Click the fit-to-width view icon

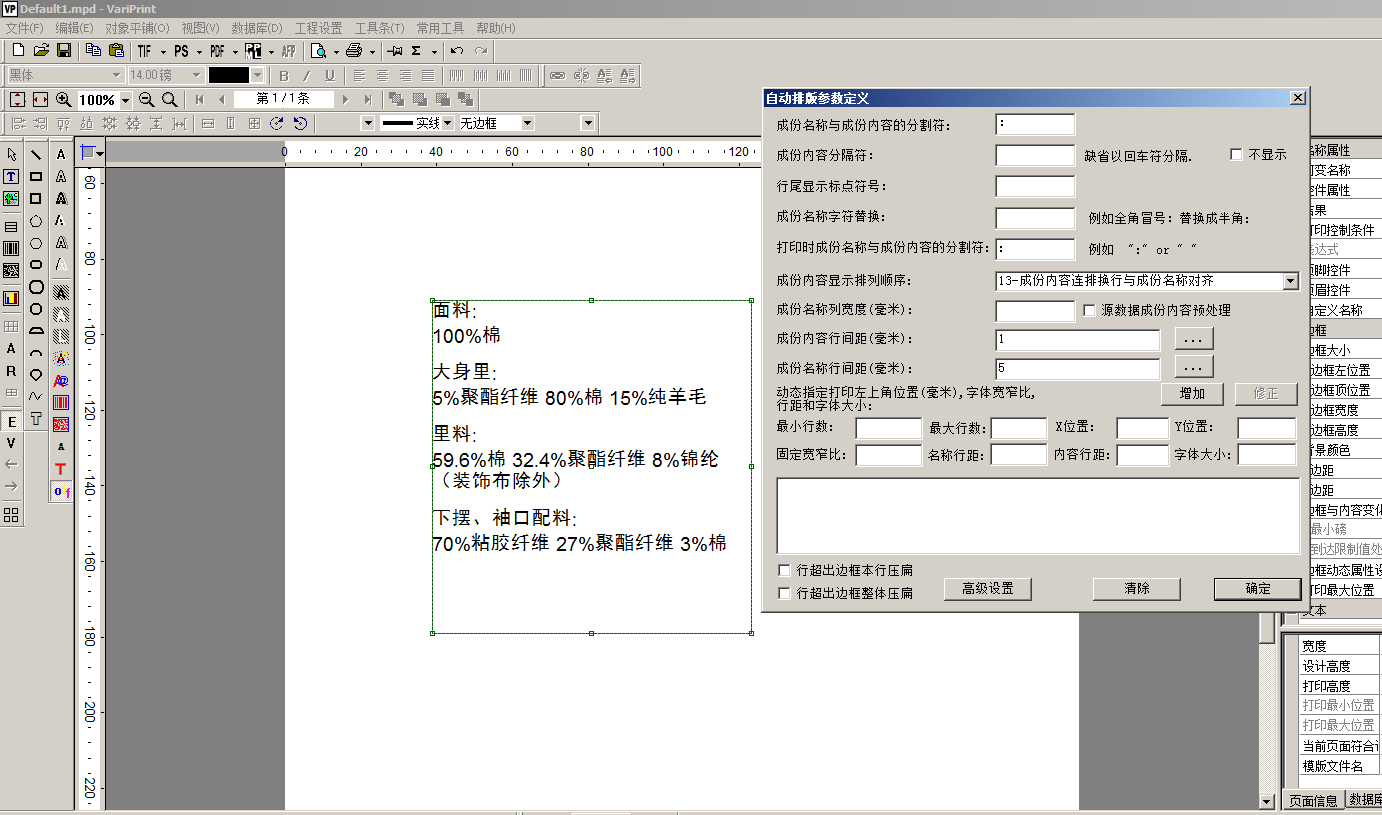coord(41,99)
